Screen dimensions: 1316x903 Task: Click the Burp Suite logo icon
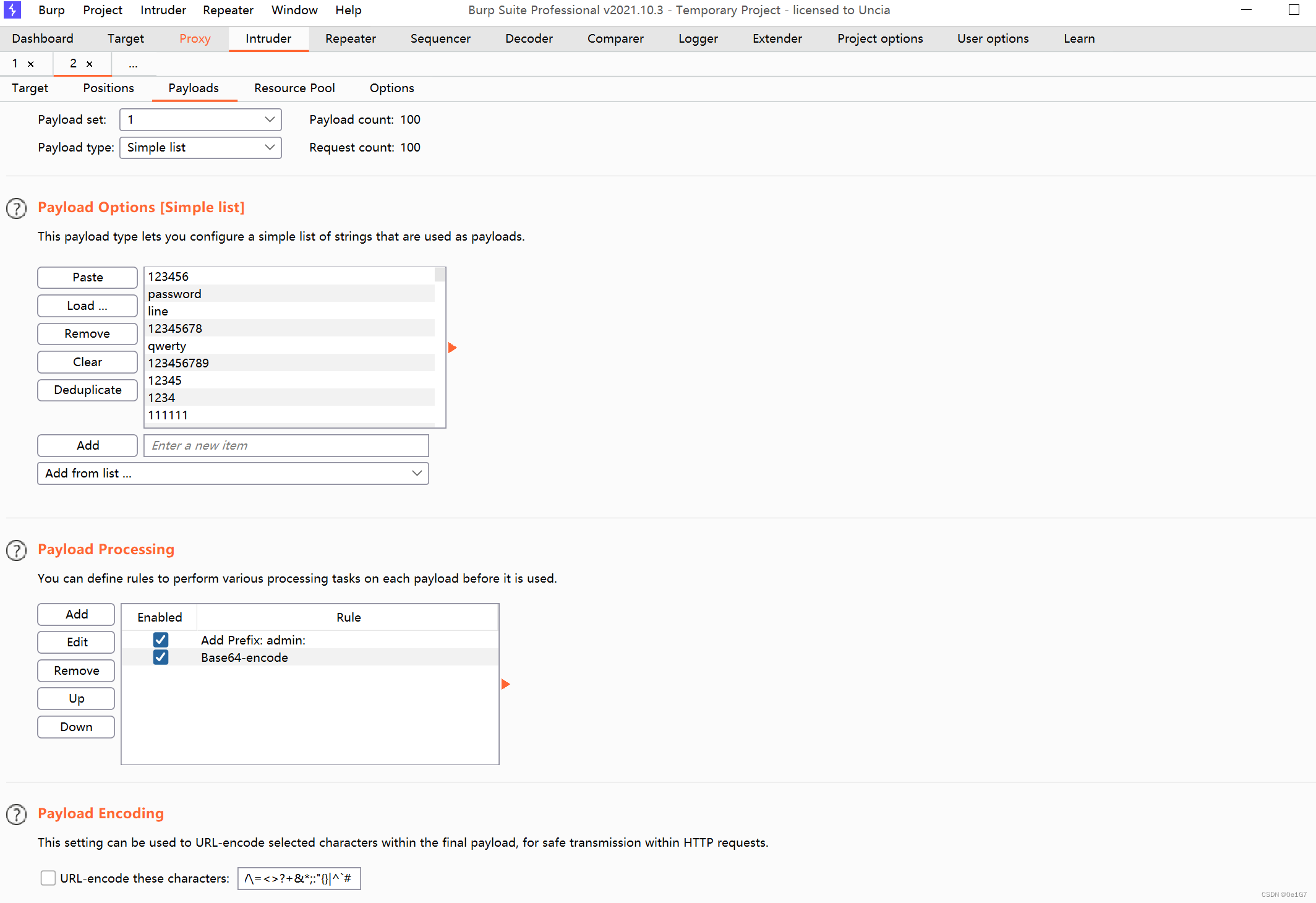coord(12,10)
